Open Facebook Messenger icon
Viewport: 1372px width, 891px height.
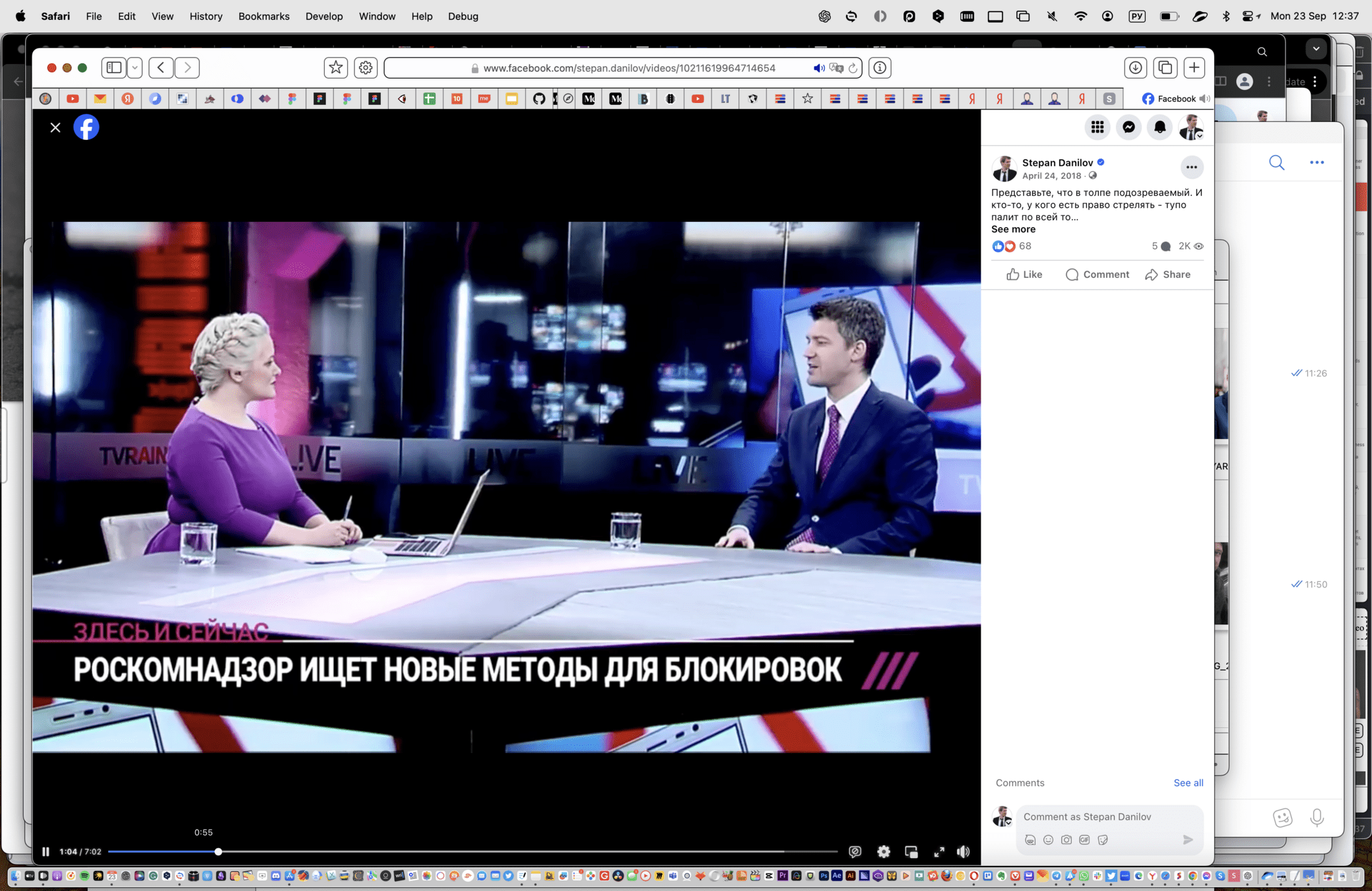point(1128,127)
